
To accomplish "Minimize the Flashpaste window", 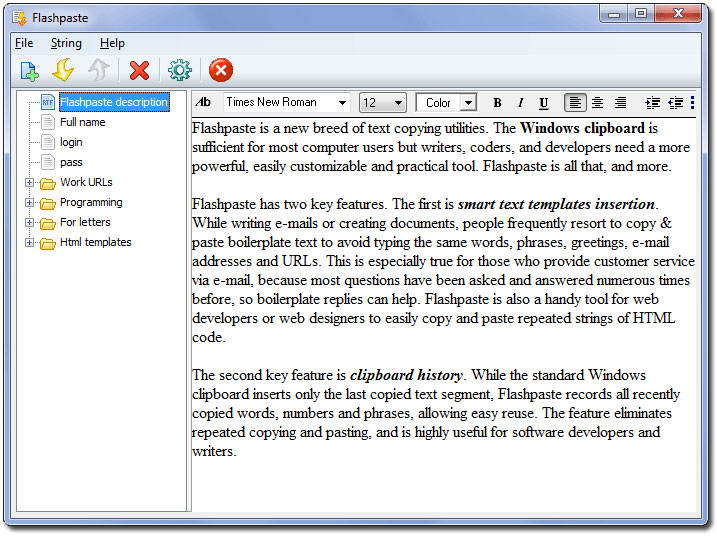I will (614, 14).
